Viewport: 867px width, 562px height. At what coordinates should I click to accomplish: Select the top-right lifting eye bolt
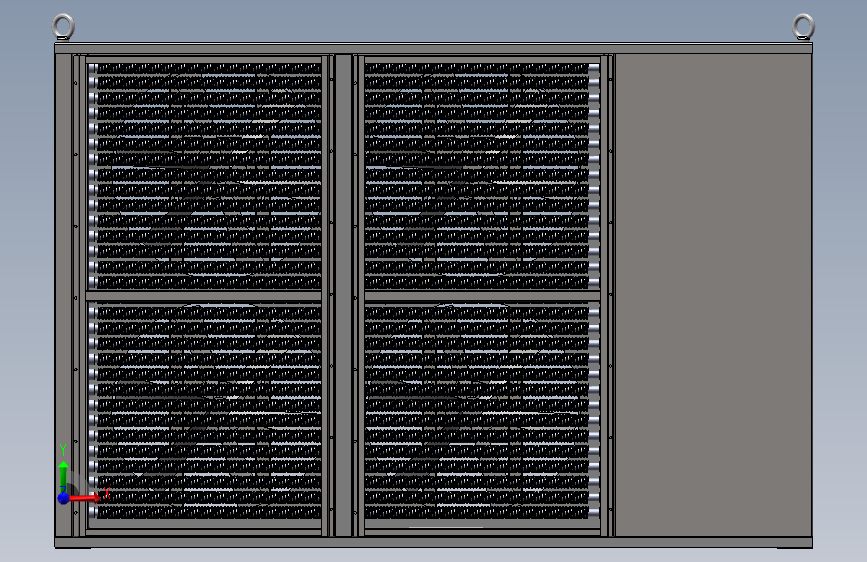pyautogui.click(x=803, y=27)
